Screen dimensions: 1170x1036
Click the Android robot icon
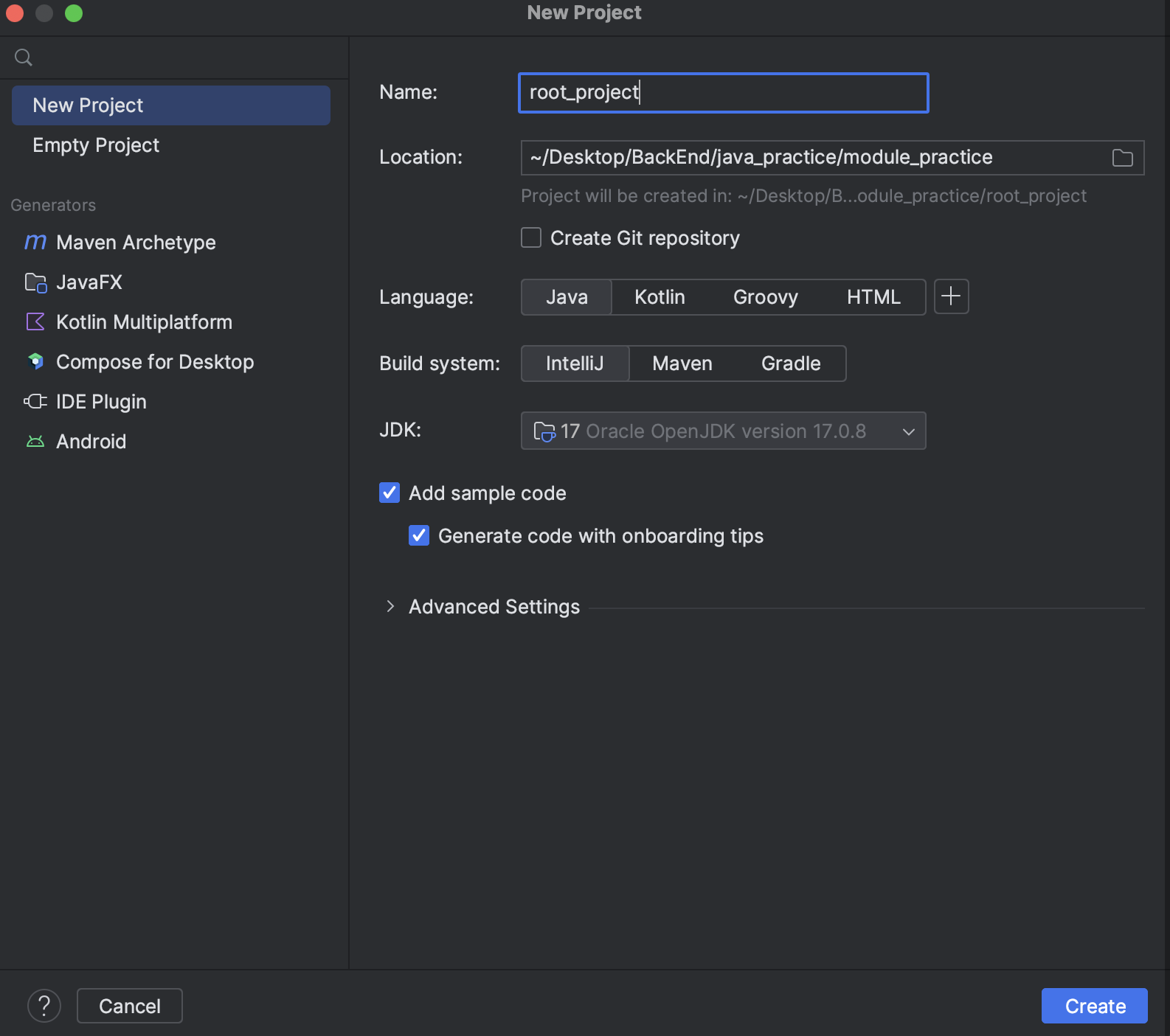click(35, 441)
